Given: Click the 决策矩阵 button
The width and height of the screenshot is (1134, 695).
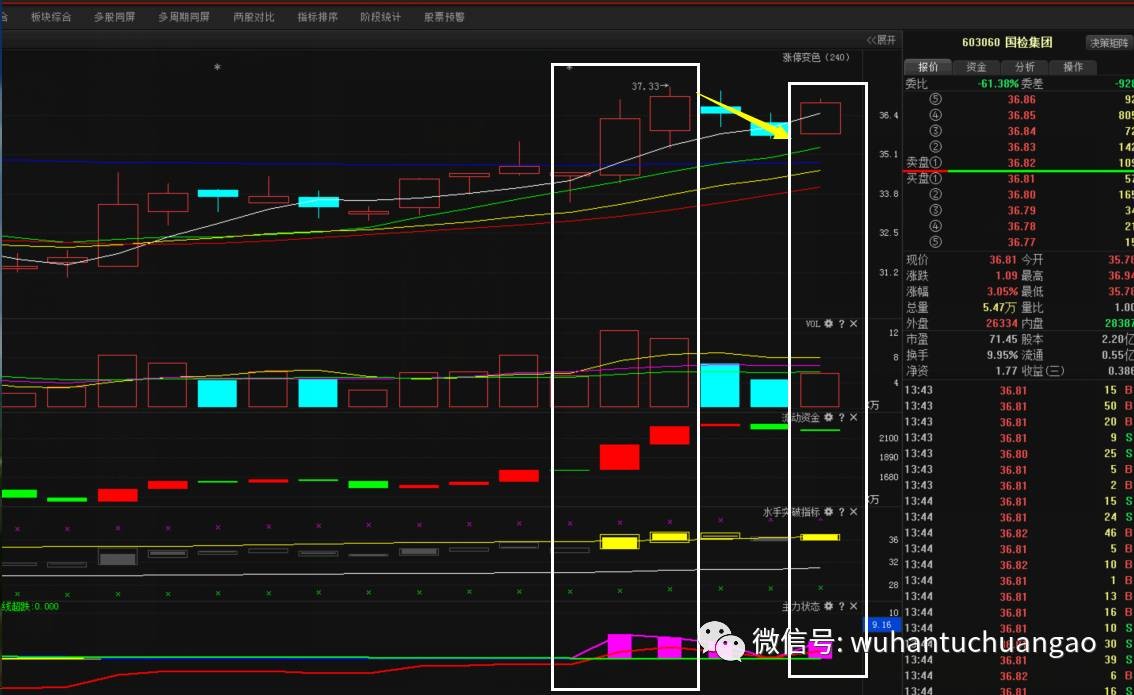Looking at the screenshot, I should pyautogui.click(x=1108, y=42).
